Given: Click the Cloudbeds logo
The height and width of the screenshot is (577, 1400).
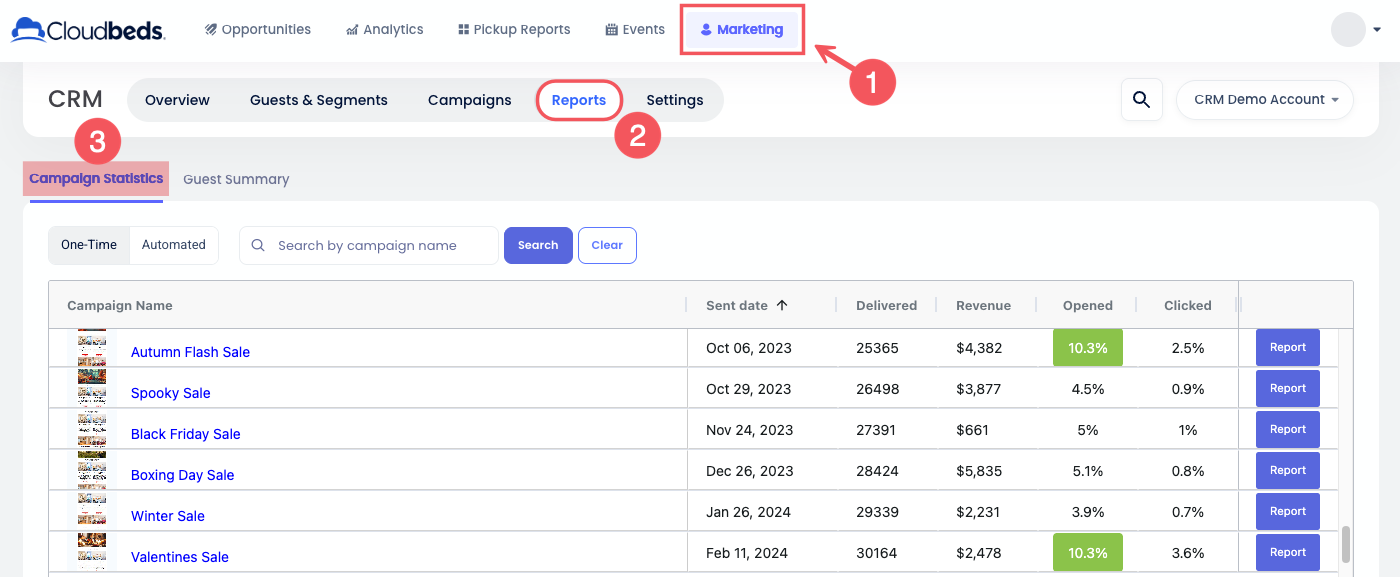Looking at the screenshot, I should point(88,30).
